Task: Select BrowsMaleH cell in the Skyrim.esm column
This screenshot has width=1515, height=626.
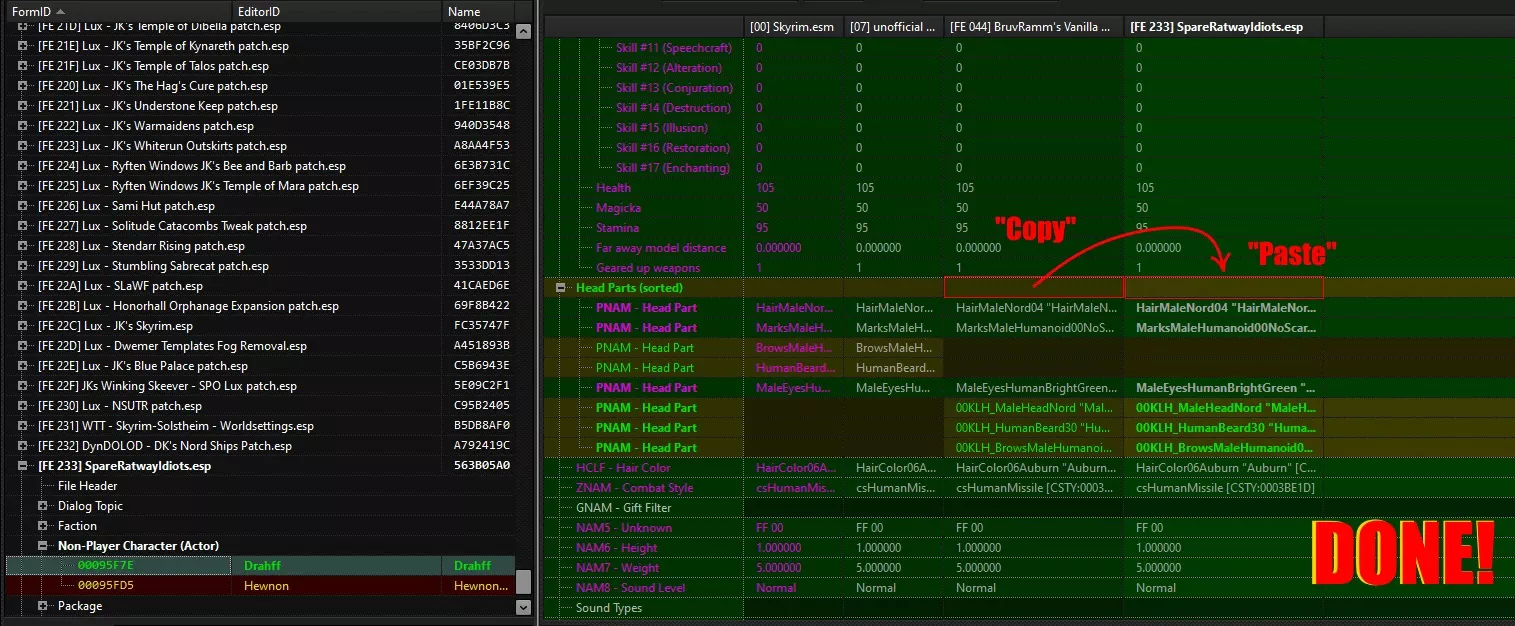Action: 794,348
